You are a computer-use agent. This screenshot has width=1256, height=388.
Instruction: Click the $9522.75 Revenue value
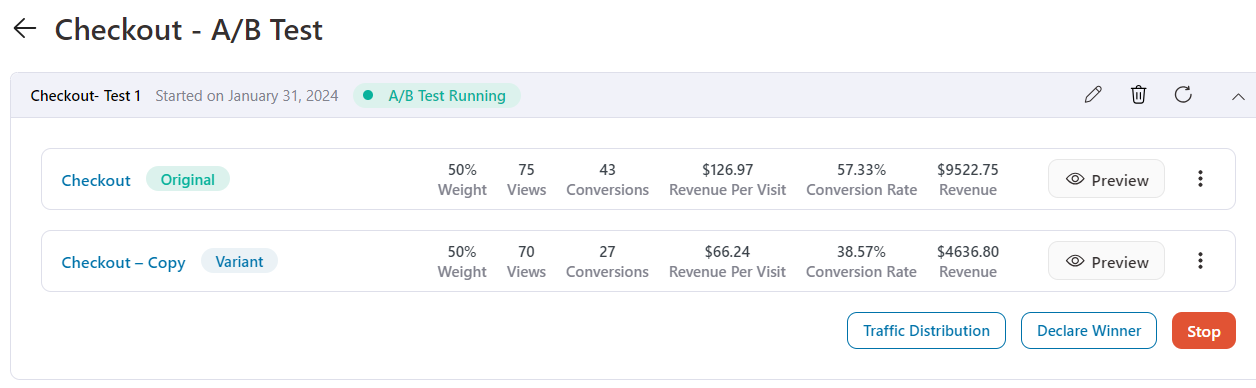[x=968, y=169]
